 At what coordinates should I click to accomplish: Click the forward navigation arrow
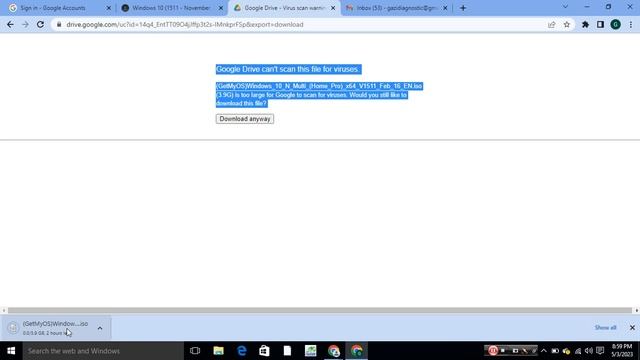coord(25,24)
